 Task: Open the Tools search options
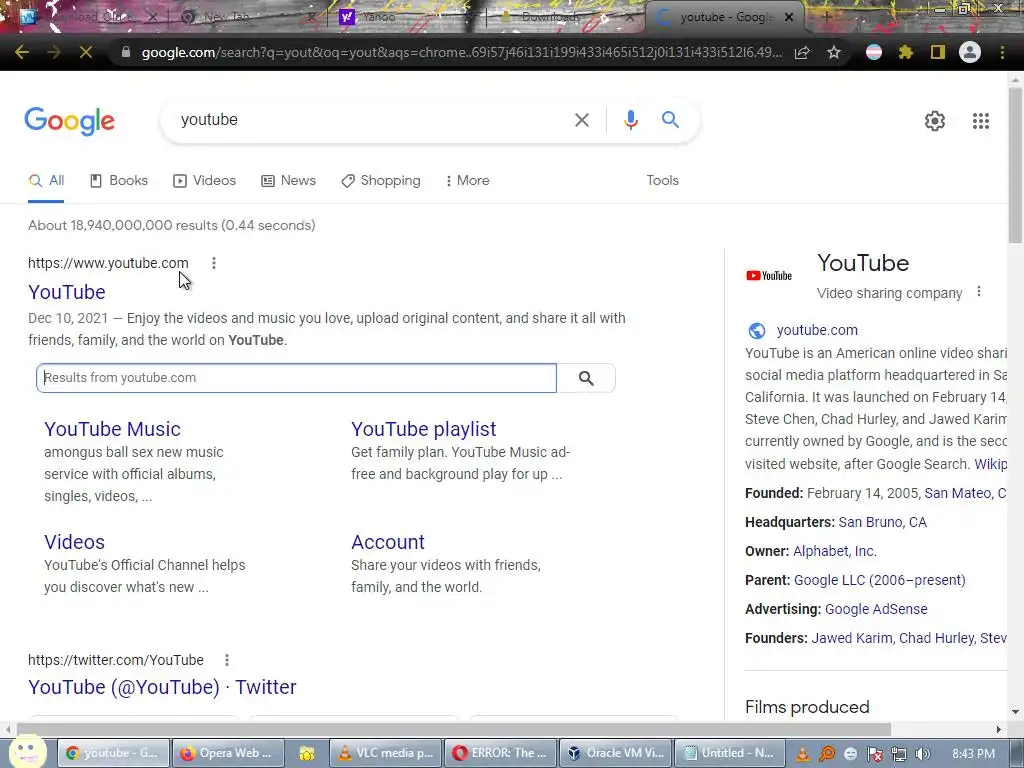(x=662, y=181)
